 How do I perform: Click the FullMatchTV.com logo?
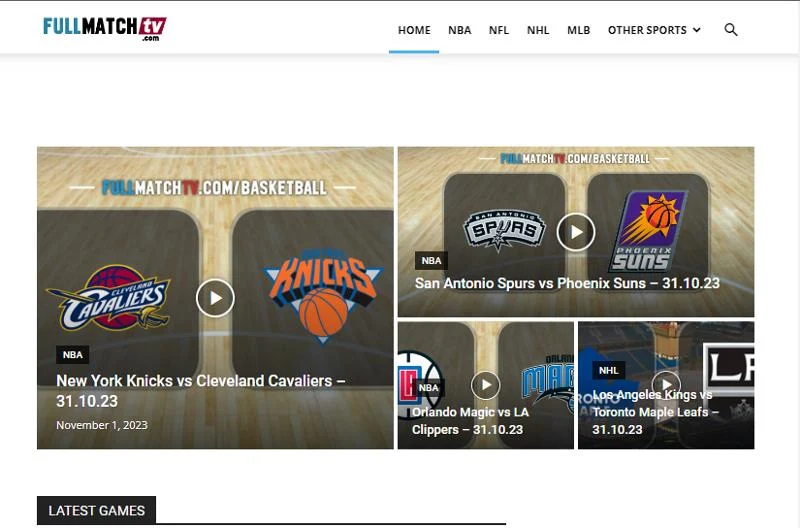pyautogui.click(x=105, y=29)
